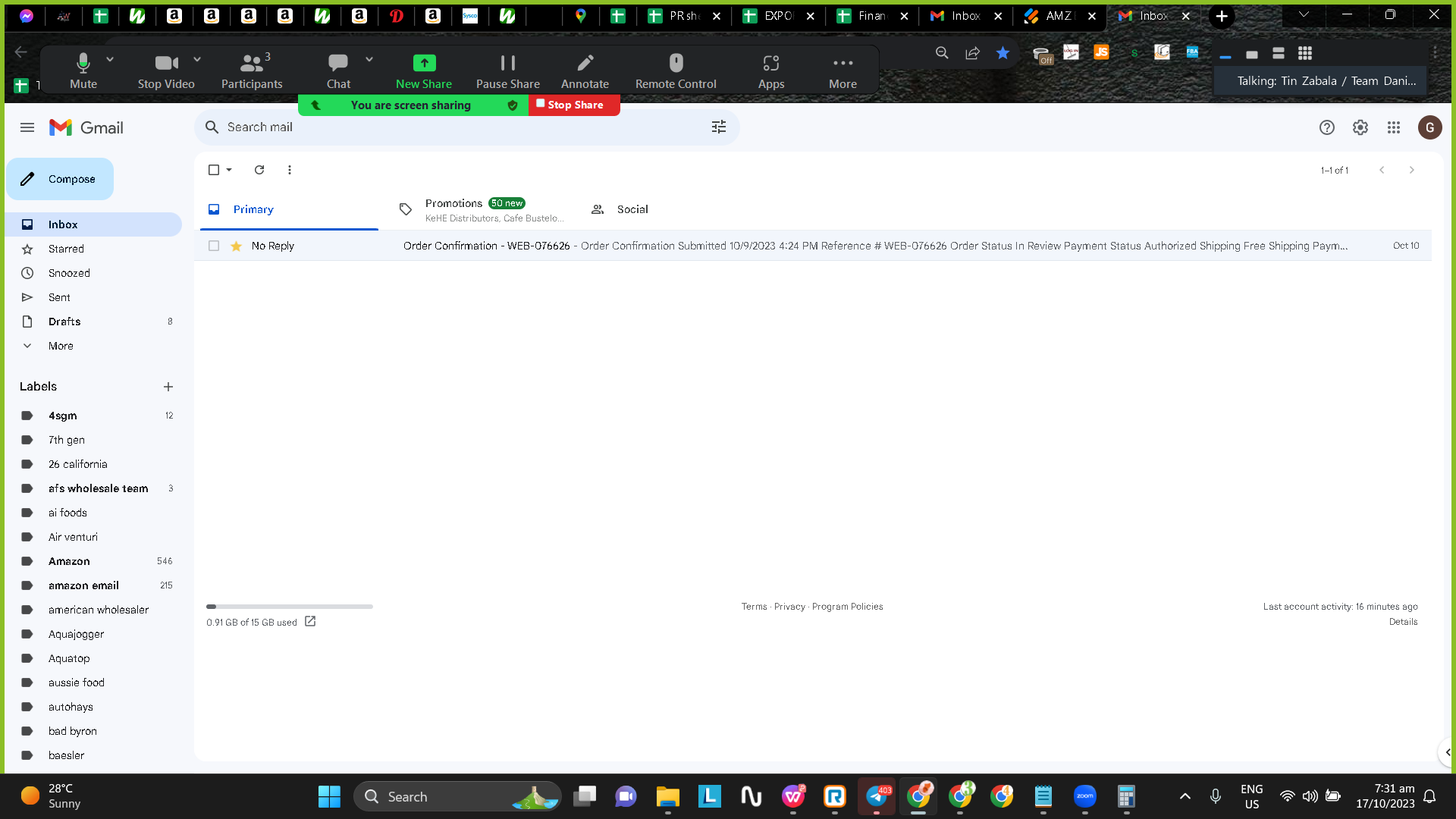Open Zoom Chat
1456x819 pixels.
[x=338, y=71]
